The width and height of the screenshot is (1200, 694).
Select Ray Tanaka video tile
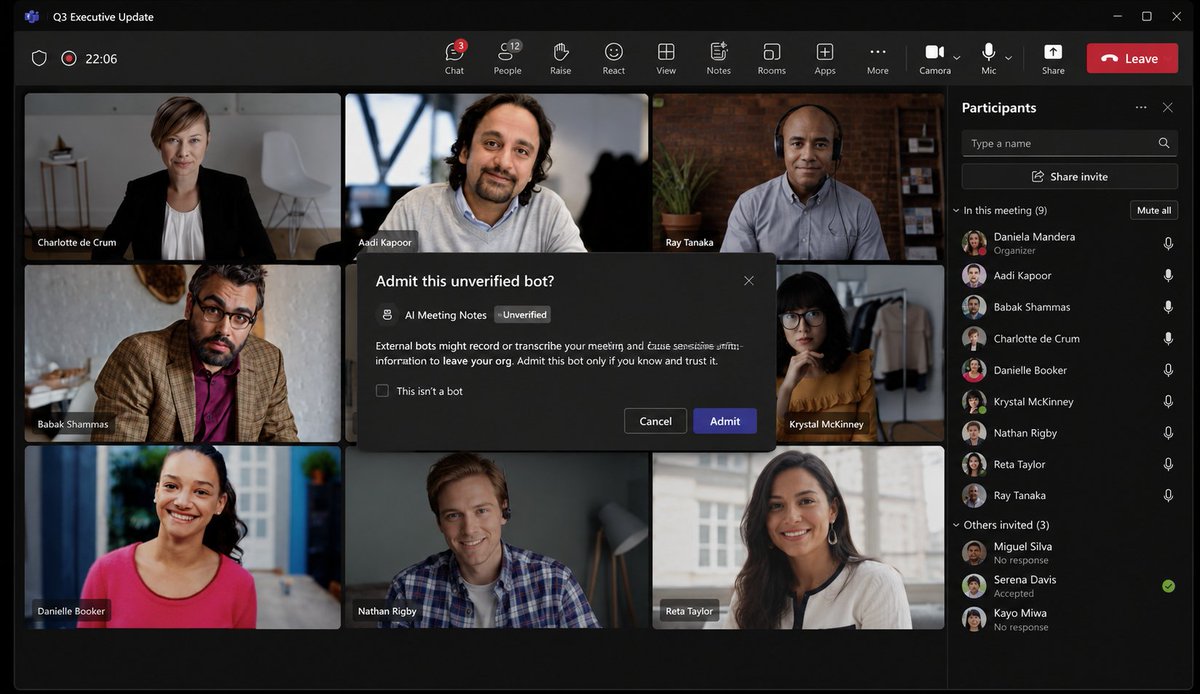(x=798, y=177)
